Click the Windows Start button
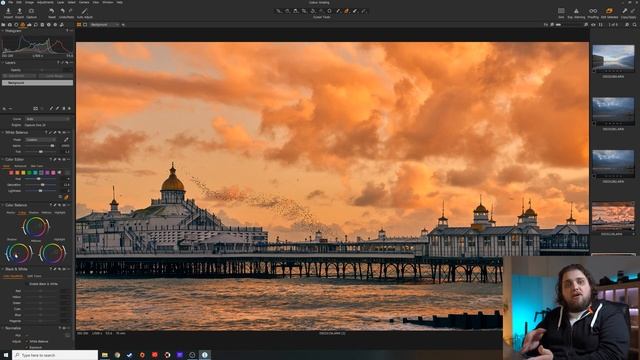The image size is (640, 360). pyautogui.click(x=6, y=355)
